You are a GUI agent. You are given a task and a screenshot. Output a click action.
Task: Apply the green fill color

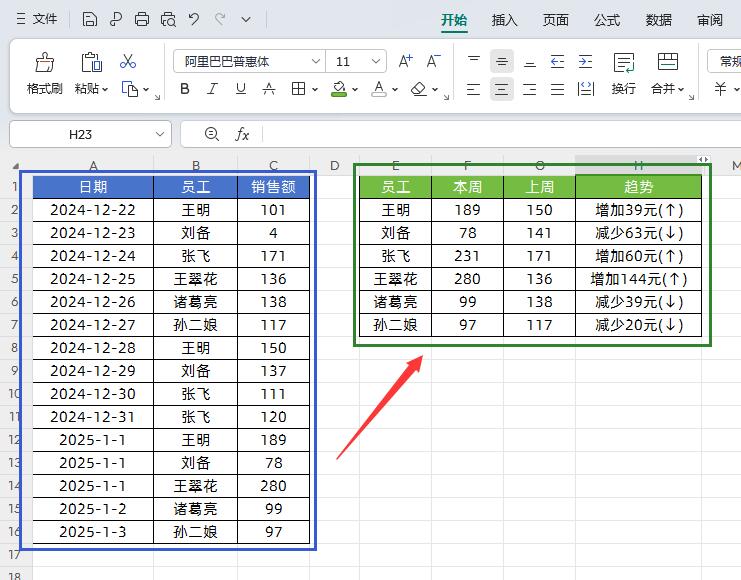[x=339, y=89]
